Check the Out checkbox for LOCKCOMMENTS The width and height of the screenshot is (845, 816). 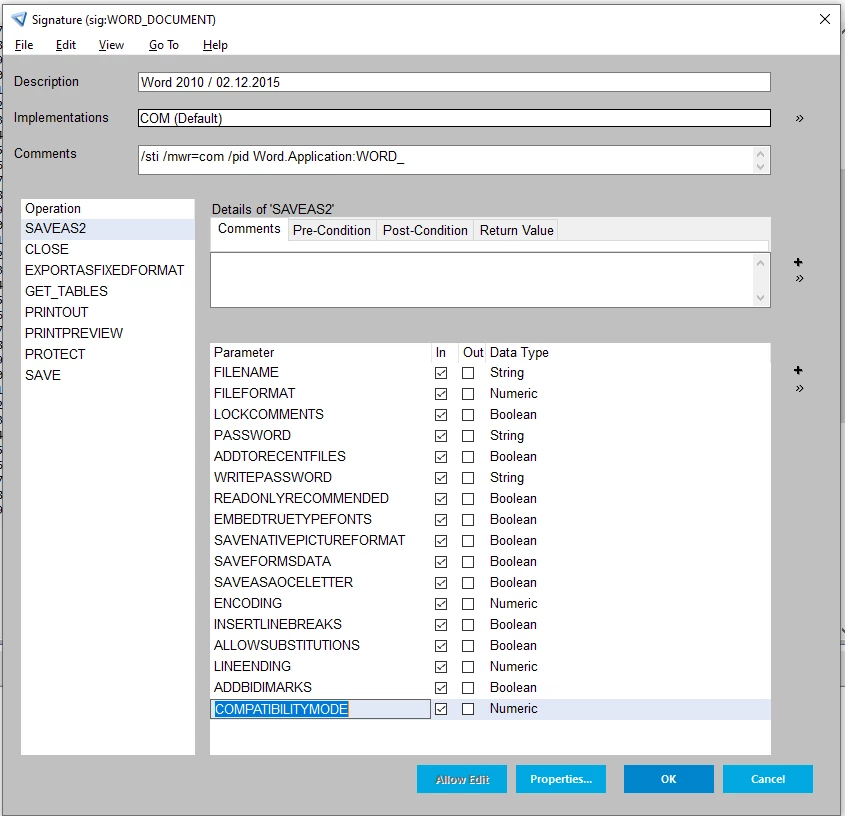468,415
